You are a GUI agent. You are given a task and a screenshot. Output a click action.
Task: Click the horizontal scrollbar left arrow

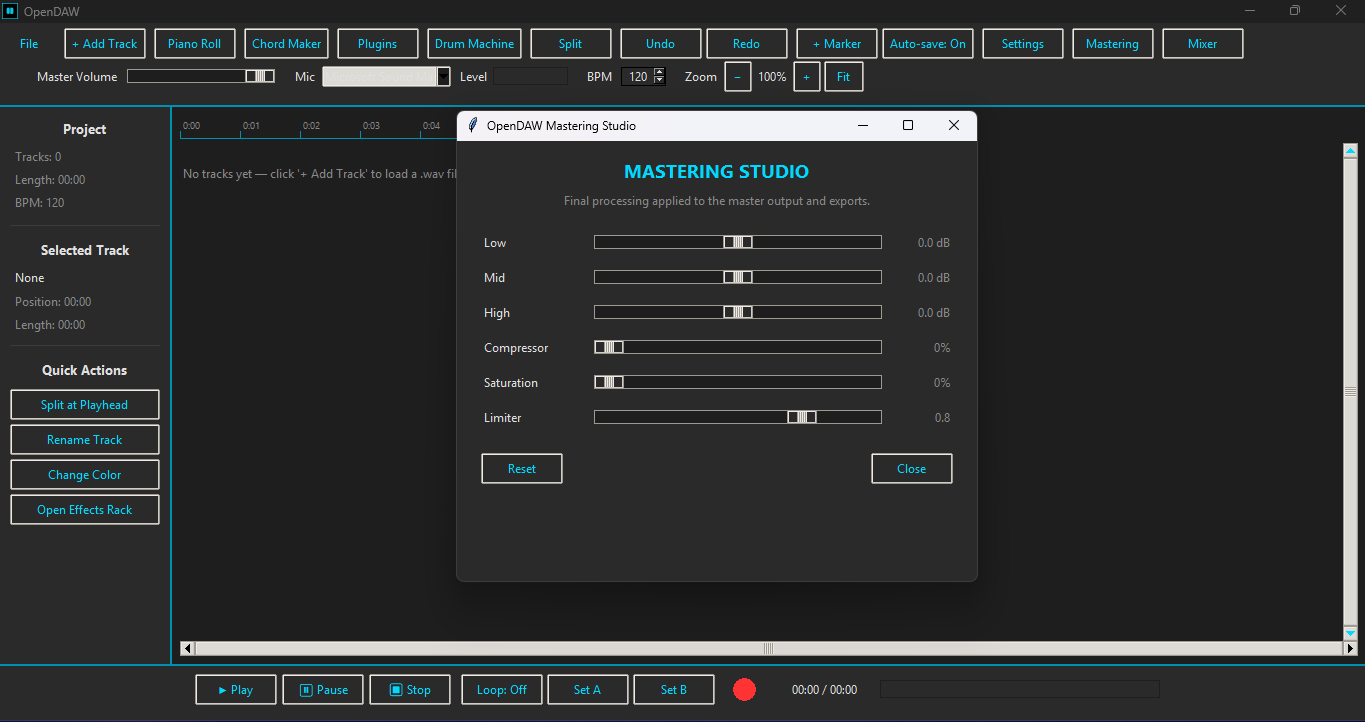click(187, 648)
